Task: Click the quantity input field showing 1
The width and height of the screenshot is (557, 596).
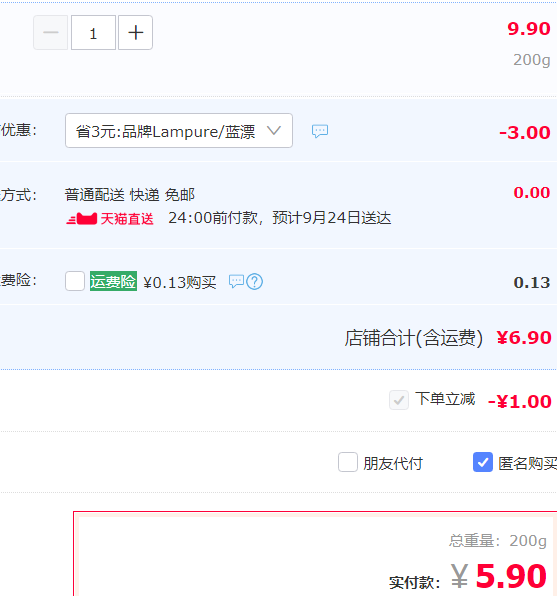Action: 93,33
